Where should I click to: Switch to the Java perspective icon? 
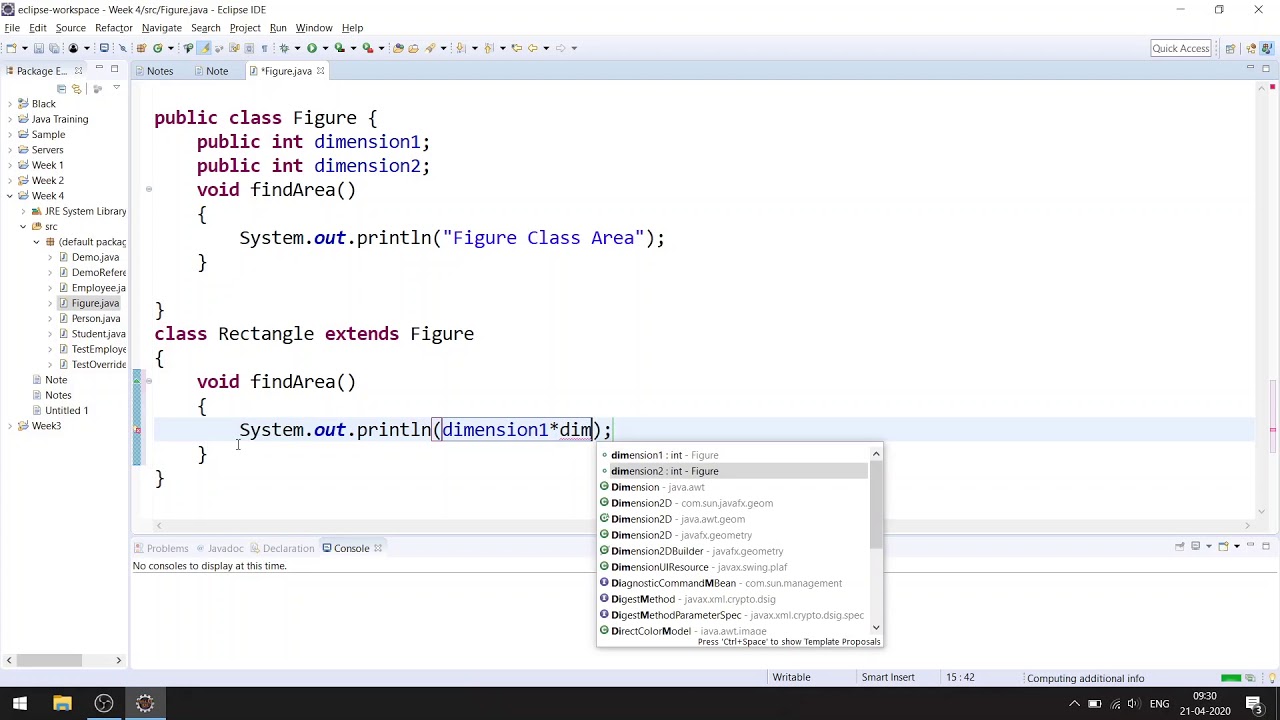pos(1267,48)
